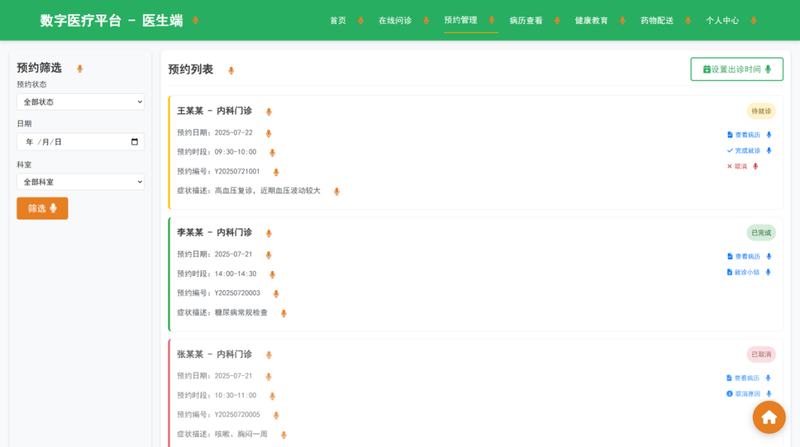Click the blue microphone icon next to 就诊小结

pyautogui.click(x=769, y=272)
